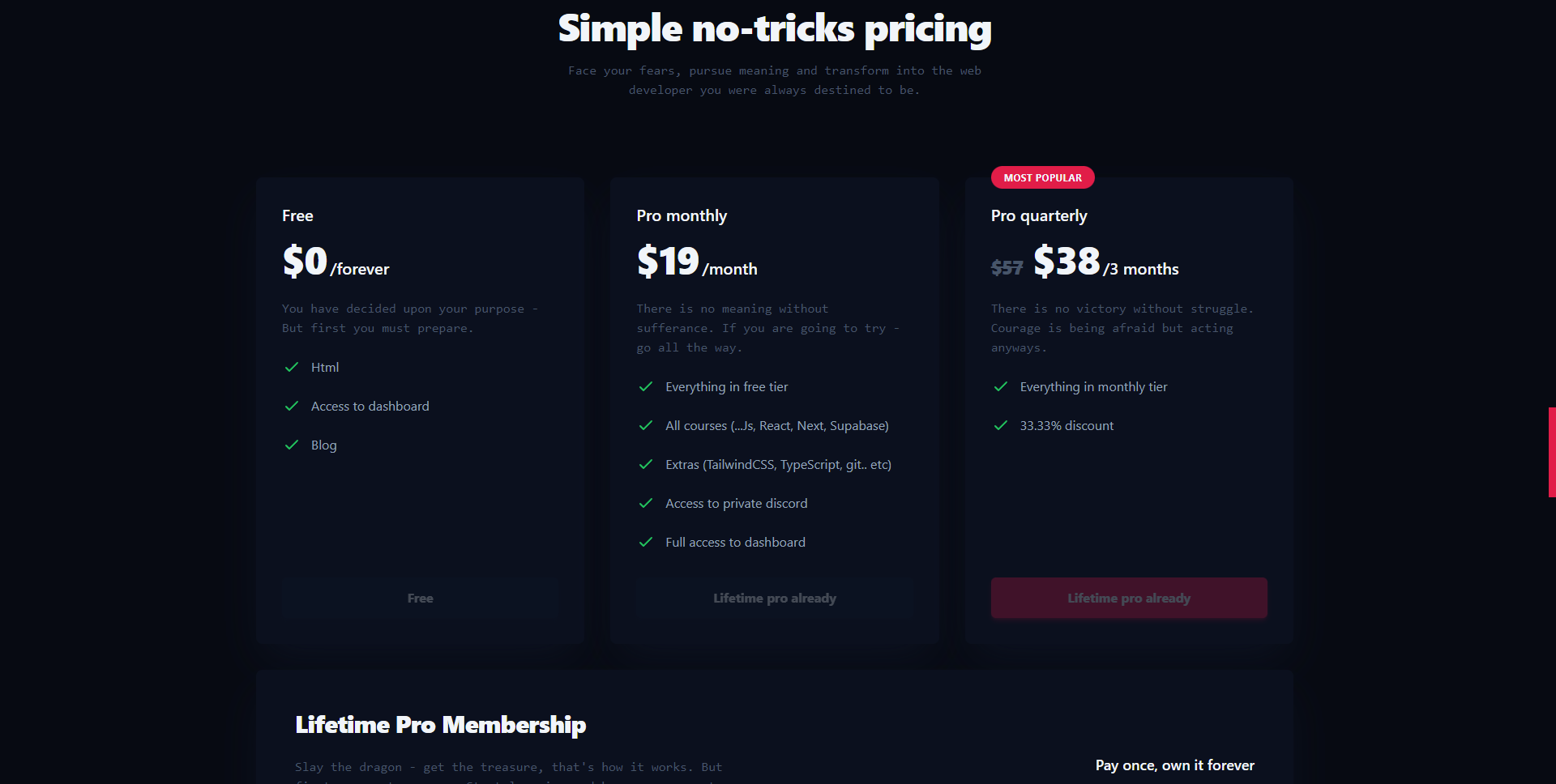1556x784 pixels.
Task: Click the checkmark next to Blog
Action: 292,445
